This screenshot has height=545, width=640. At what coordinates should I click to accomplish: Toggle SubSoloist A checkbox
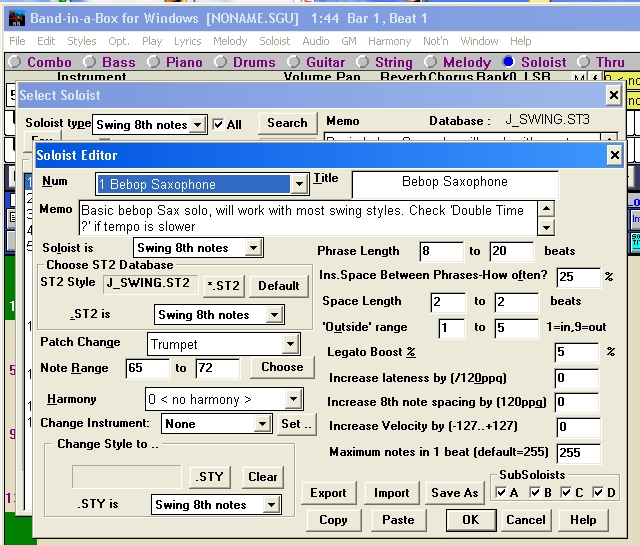click(500, 492)
